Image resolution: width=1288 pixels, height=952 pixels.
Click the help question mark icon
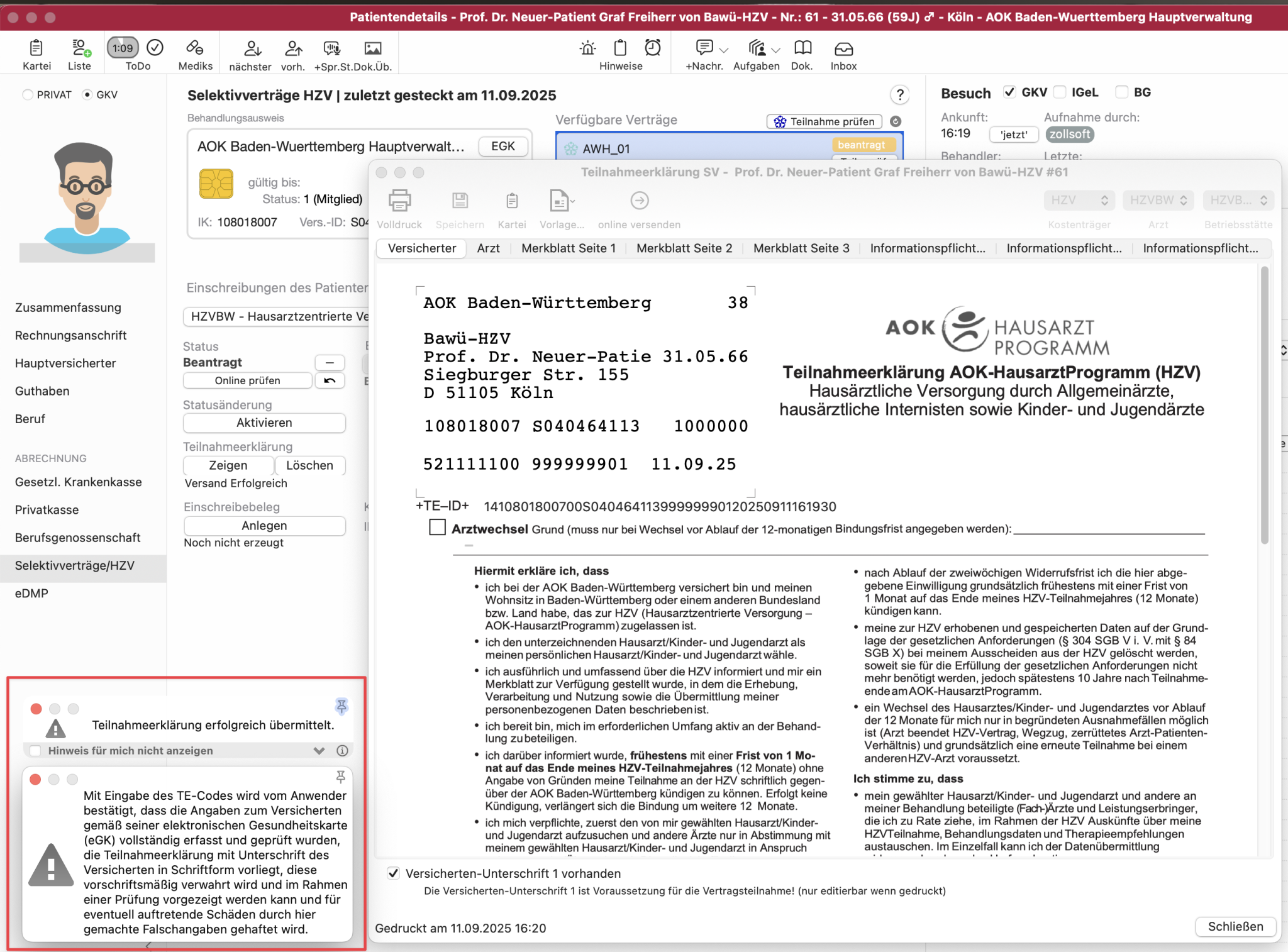[900, 95]
